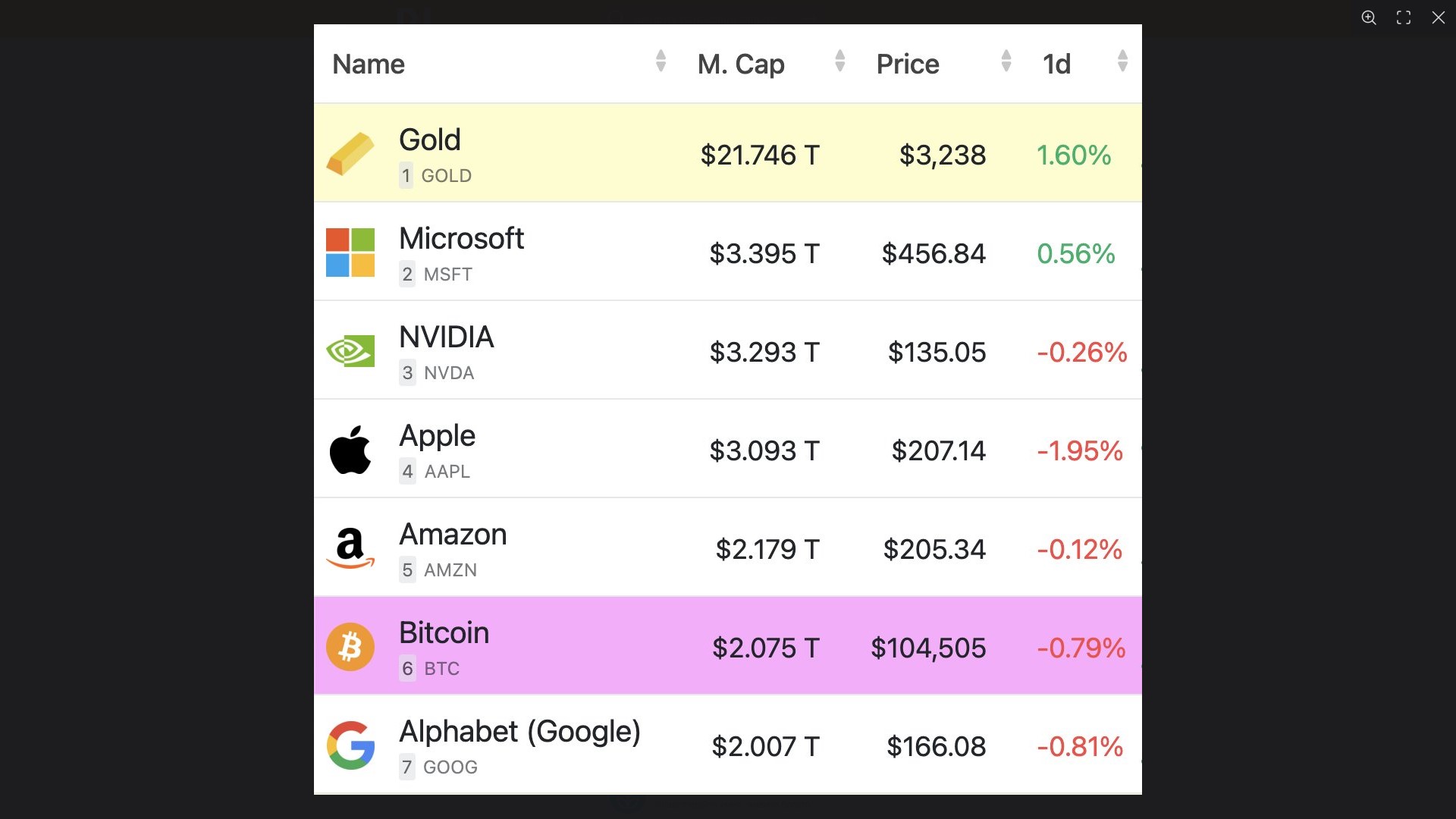The width and height of the screenshot is (1456, 819).
Task: Click the Gold bar icon
Action: 350,154
